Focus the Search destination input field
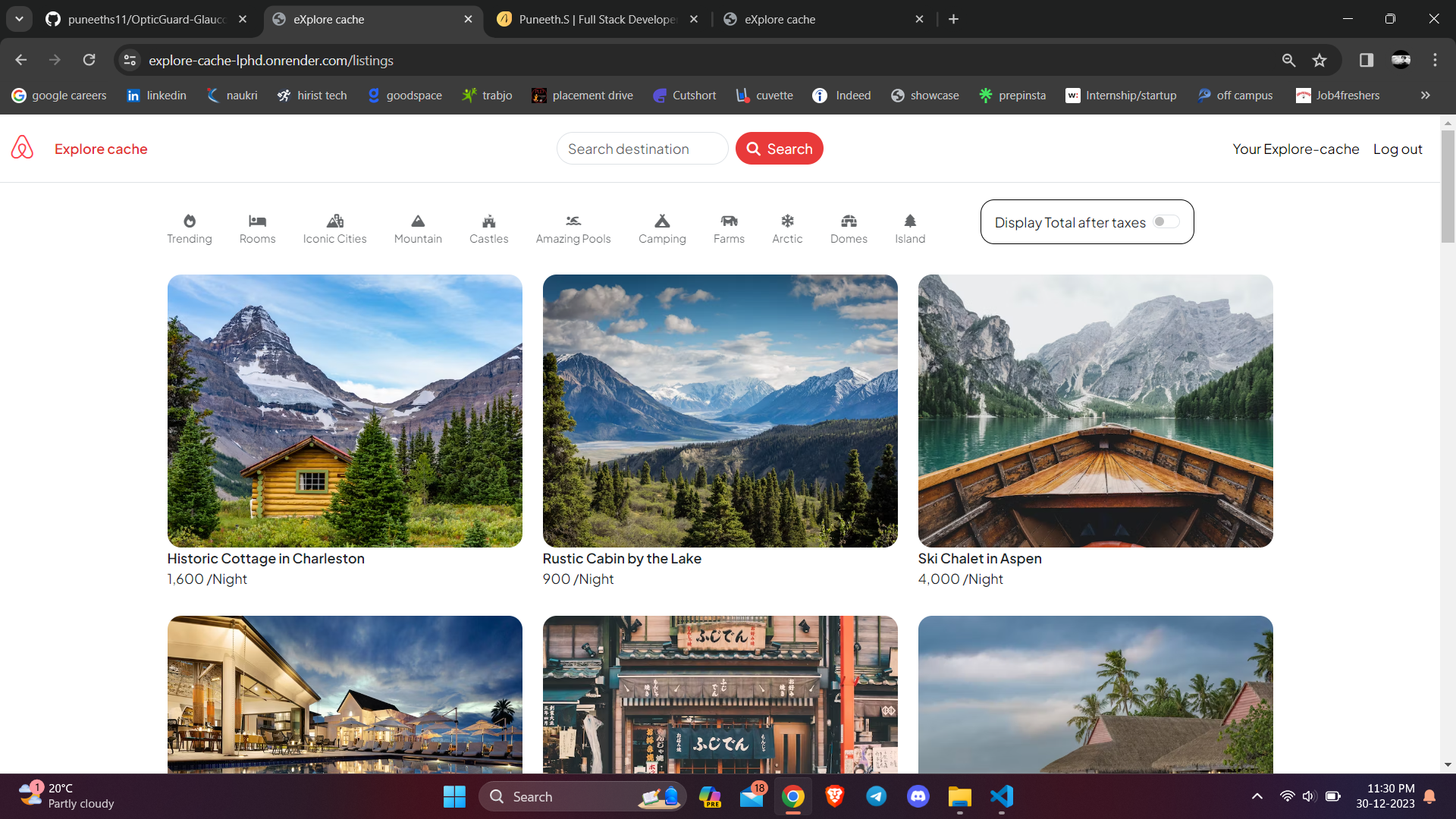1456x819 pixels. [x=642, y=149]
